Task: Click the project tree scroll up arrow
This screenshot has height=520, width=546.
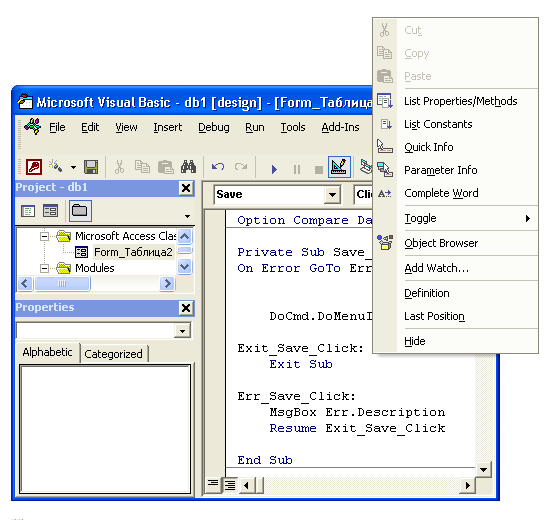Action: coord(185,236)
